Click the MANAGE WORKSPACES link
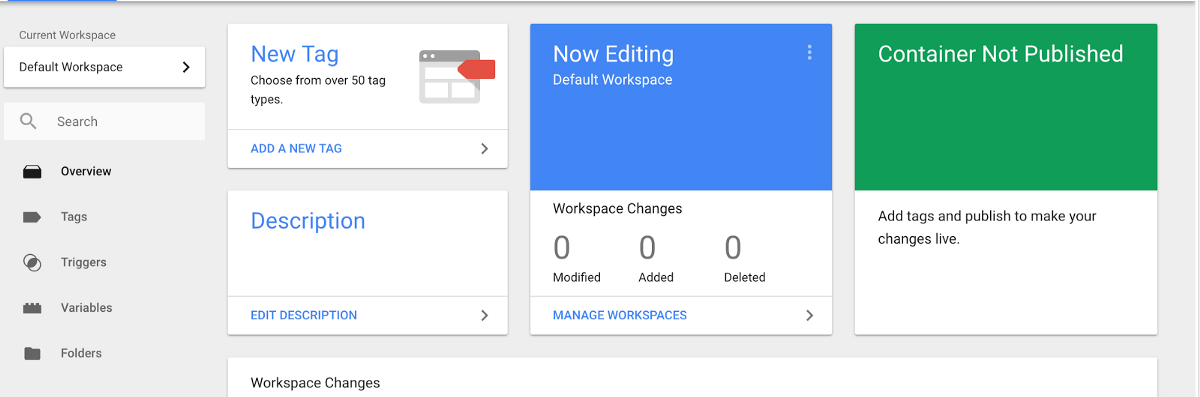The width and height of the screenshot is (1200, 397). (x=620, y=315)
